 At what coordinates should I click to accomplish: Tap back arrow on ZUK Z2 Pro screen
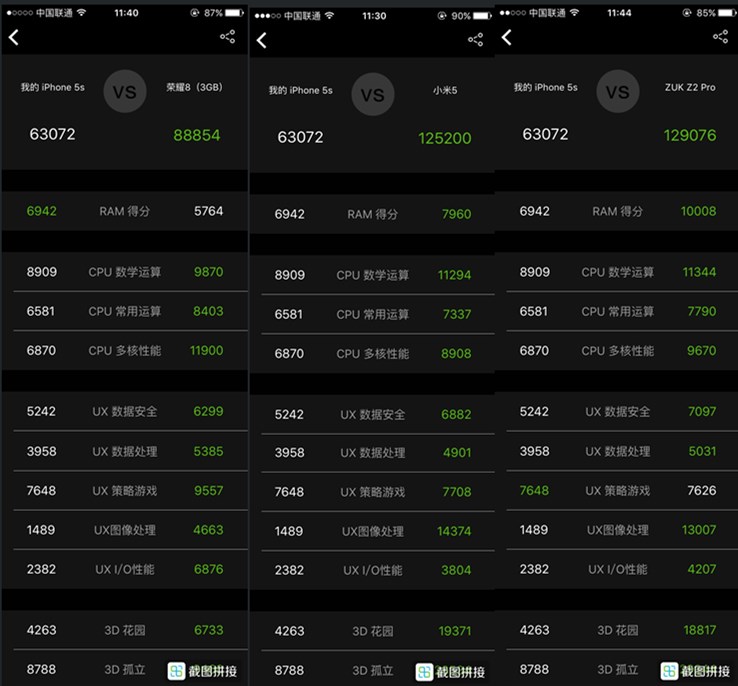pyautogui.click(x=506, y=37)
